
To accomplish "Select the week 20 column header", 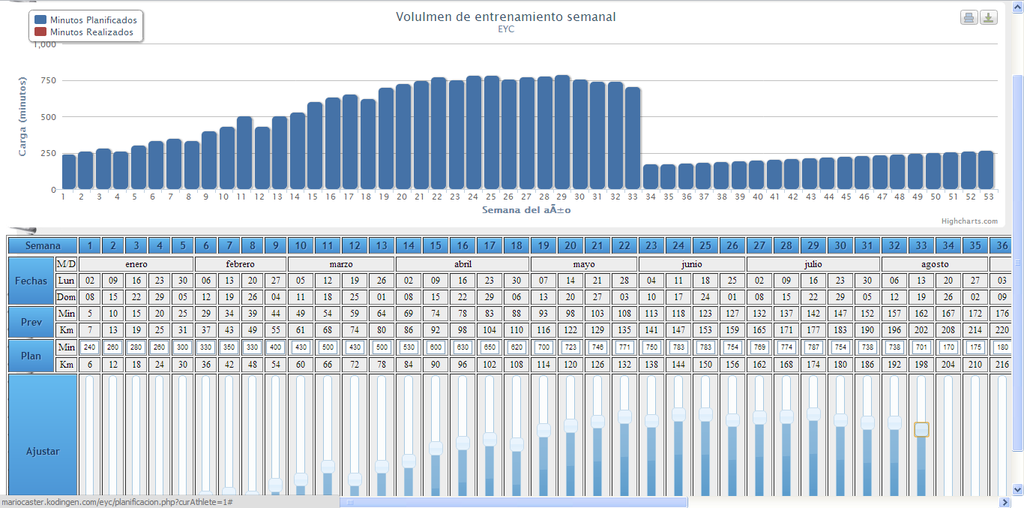I will click(x=570, y=246).
